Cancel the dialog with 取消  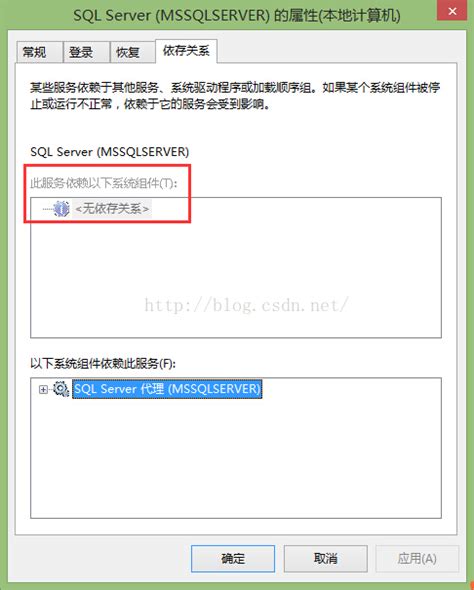325,559
